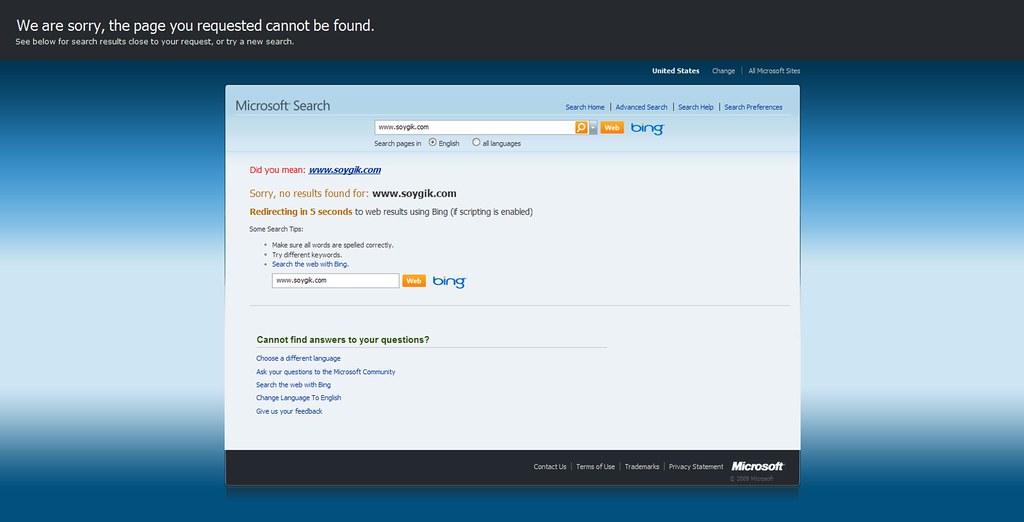The width and height of the screenshot is (1024, 522).
Task: Open the search box dropdown arrow
Action: coord(593,127)
